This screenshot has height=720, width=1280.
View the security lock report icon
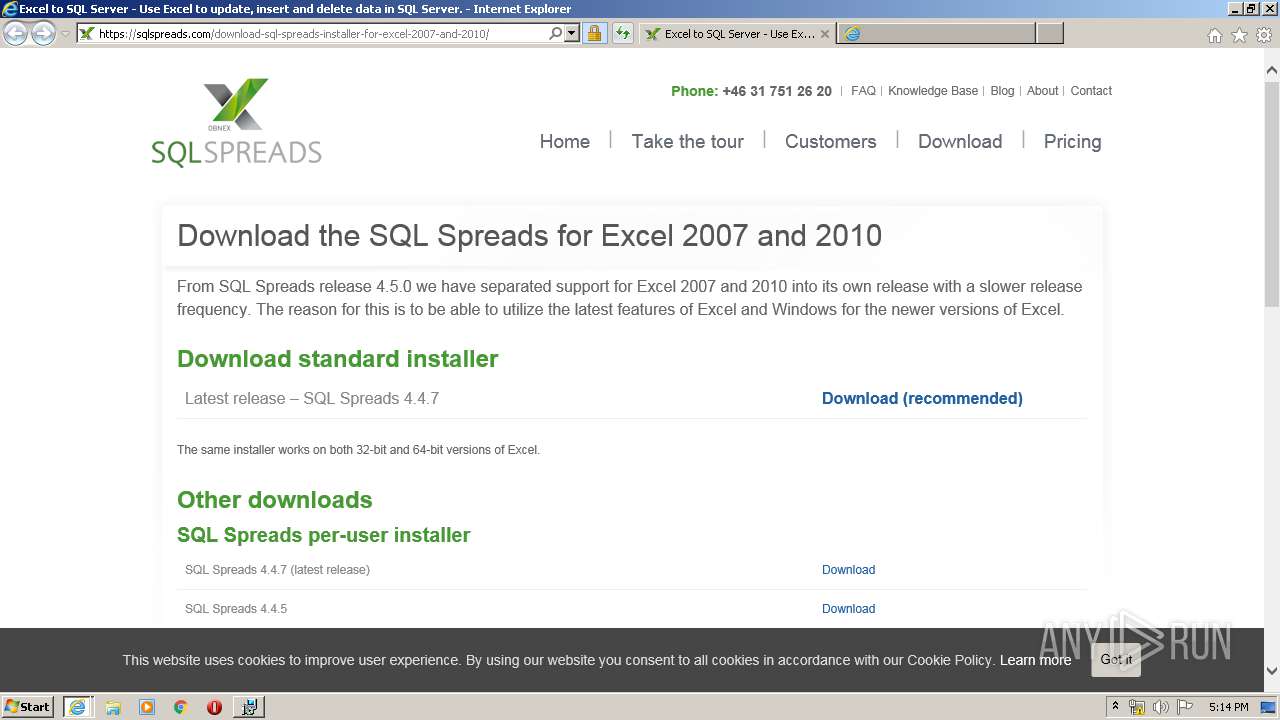pyautogui.click(x=594, y=33)
